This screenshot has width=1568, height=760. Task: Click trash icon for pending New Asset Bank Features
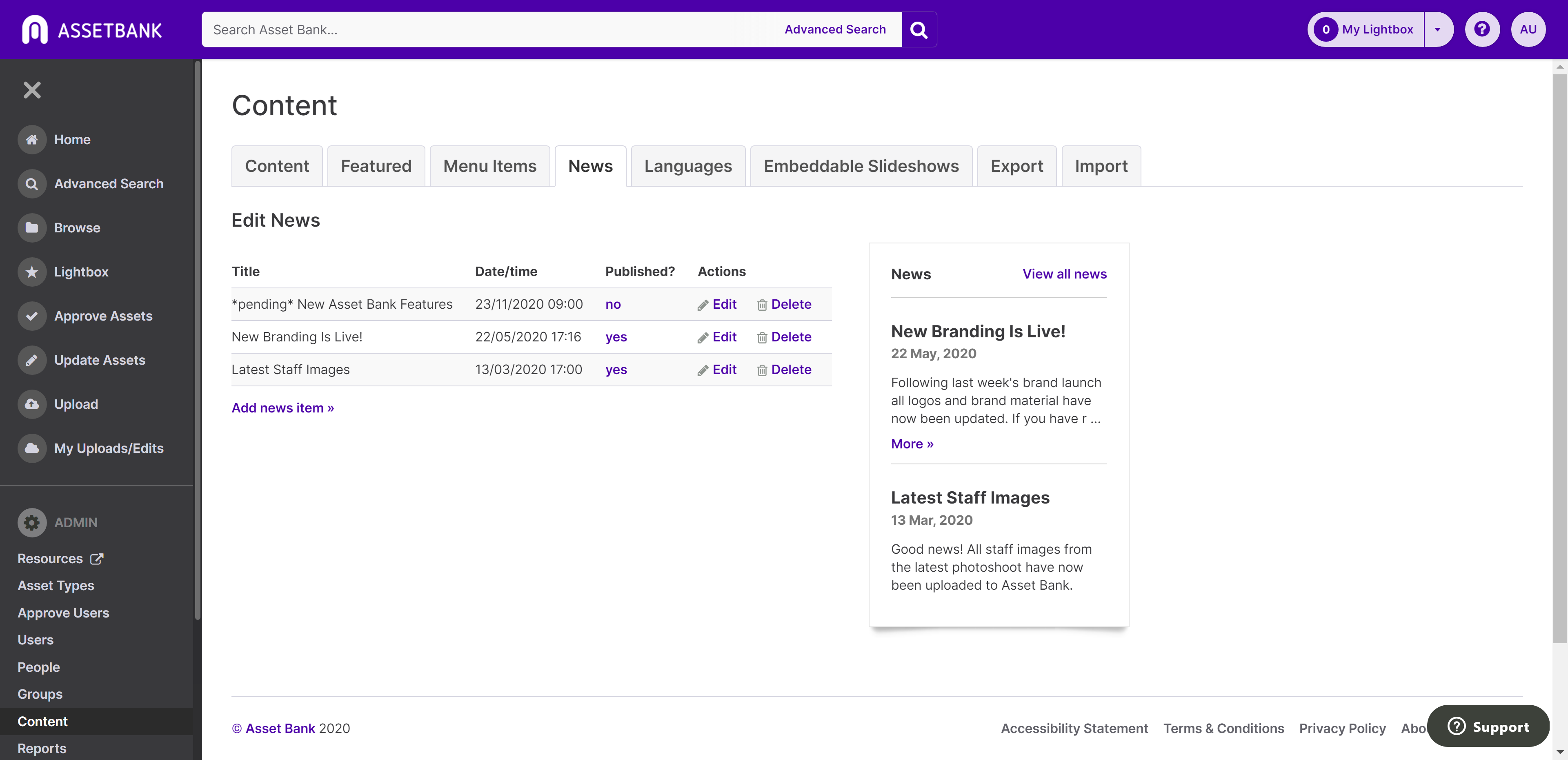[x=761, y=305]
